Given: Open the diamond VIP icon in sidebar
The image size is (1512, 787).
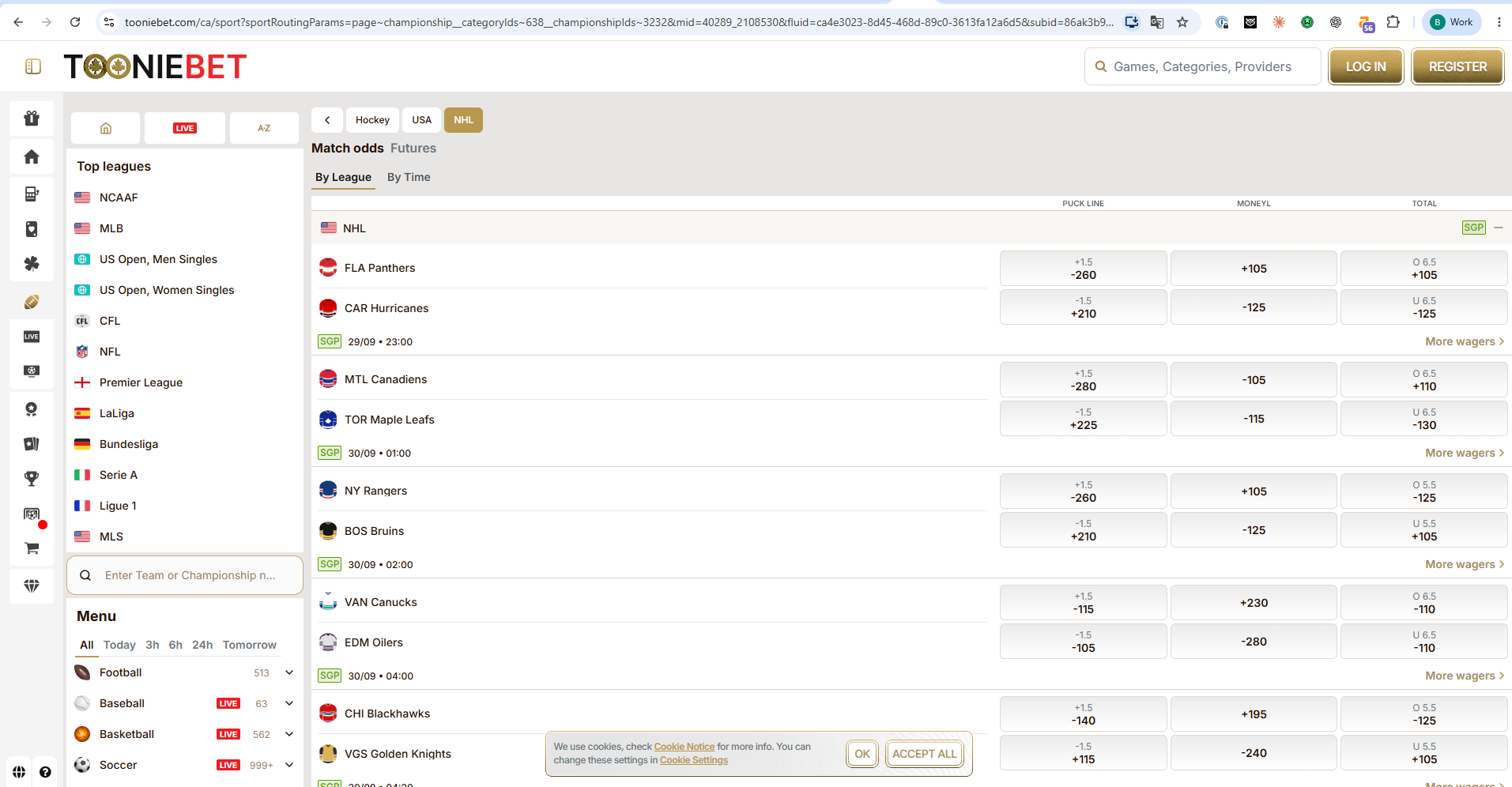Looking at the screenshot, I should (32, 586).
